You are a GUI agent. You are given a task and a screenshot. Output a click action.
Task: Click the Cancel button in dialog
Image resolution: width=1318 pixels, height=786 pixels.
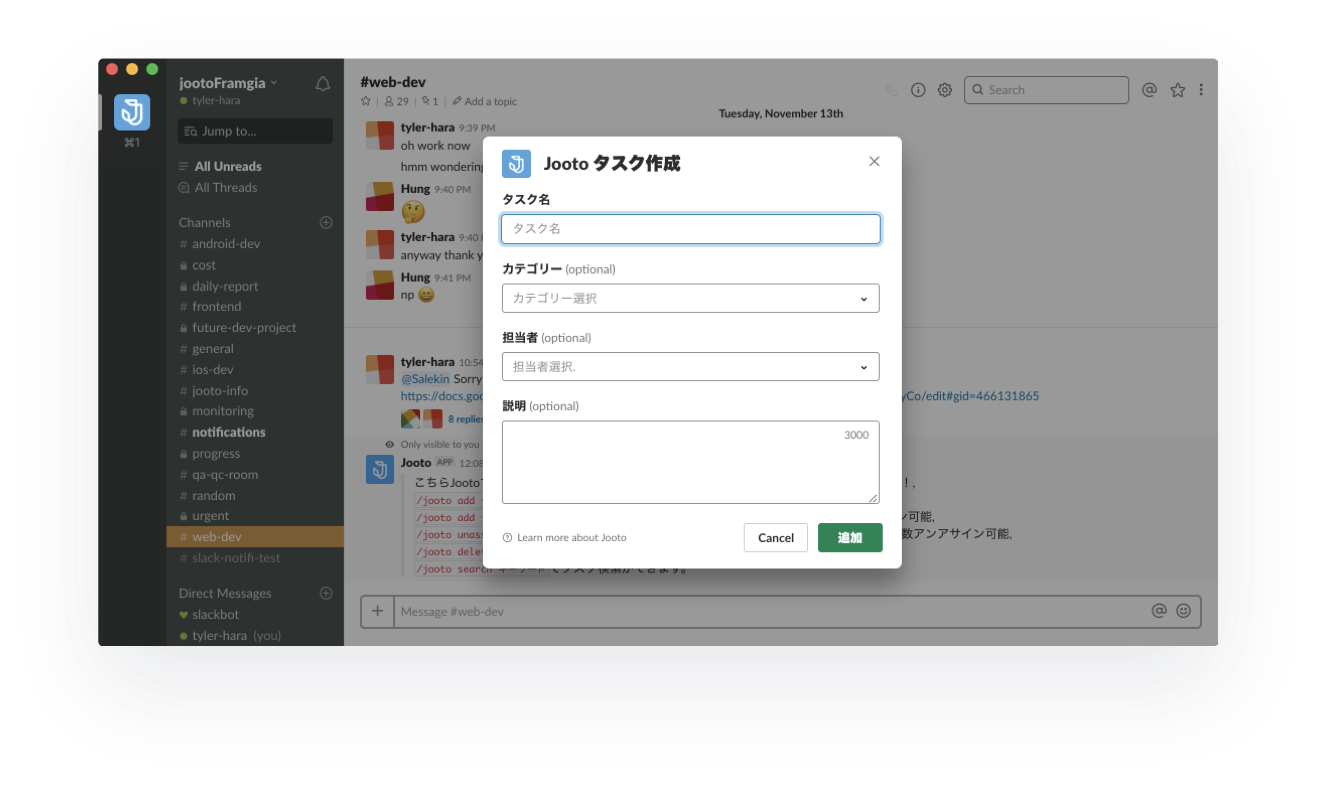(x=776, y=538)
